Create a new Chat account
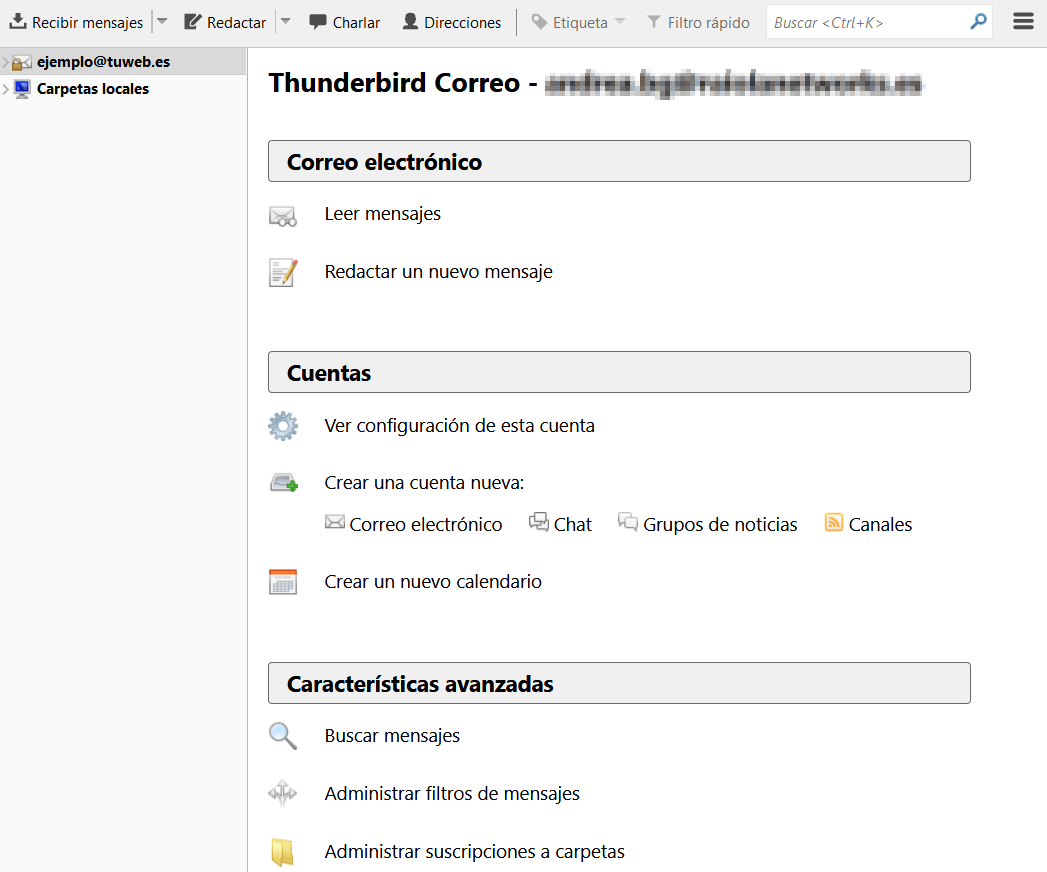The height and width of the screenshot is (872, 1047). (573, 525)
